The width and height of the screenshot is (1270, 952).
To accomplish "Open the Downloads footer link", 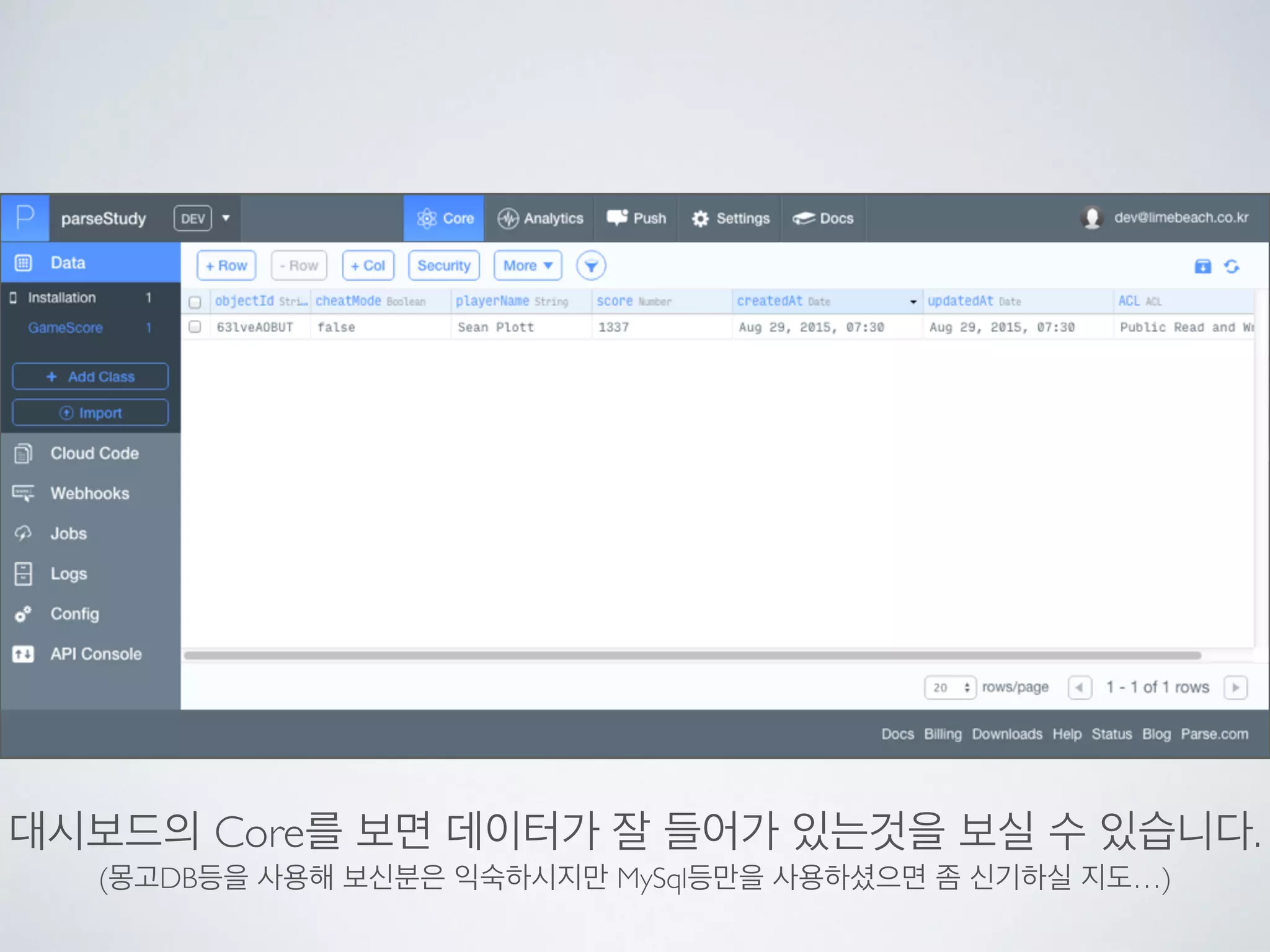I will [x=1007, y=734].
